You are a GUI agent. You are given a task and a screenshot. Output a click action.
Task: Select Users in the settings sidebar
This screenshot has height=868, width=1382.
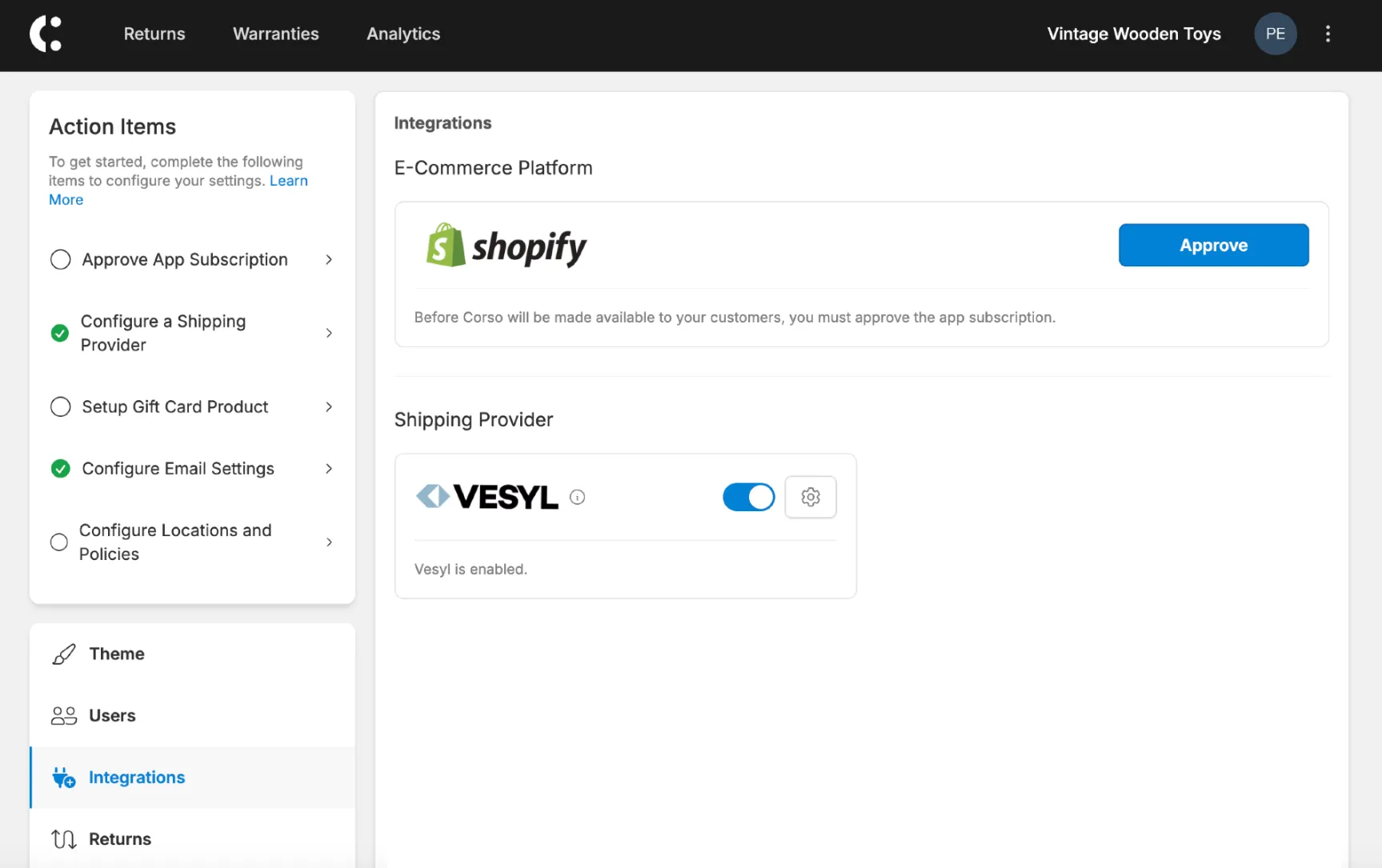pyautogui.click(x=192, y=715)
